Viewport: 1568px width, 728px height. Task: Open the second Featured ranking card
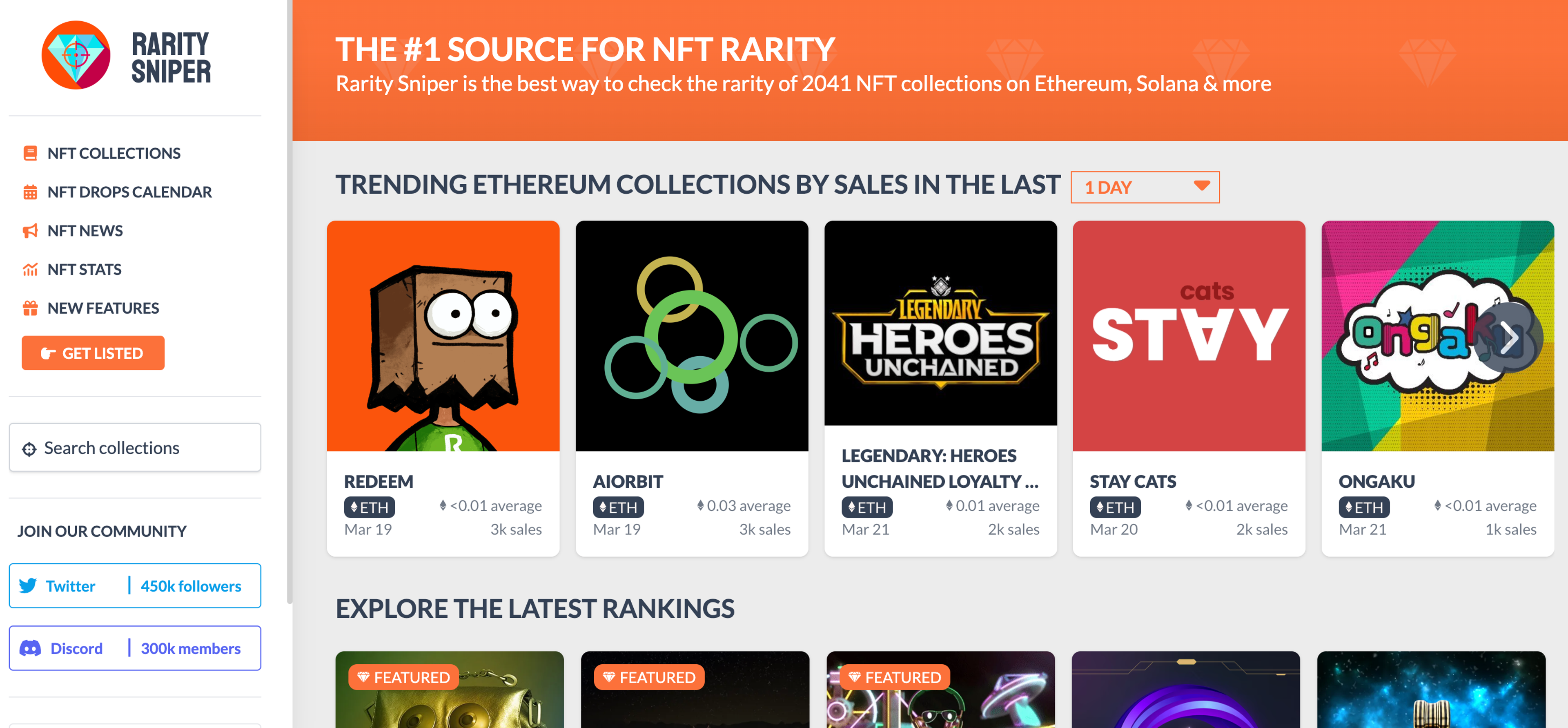pyautogui.click(x=695, y=690)
